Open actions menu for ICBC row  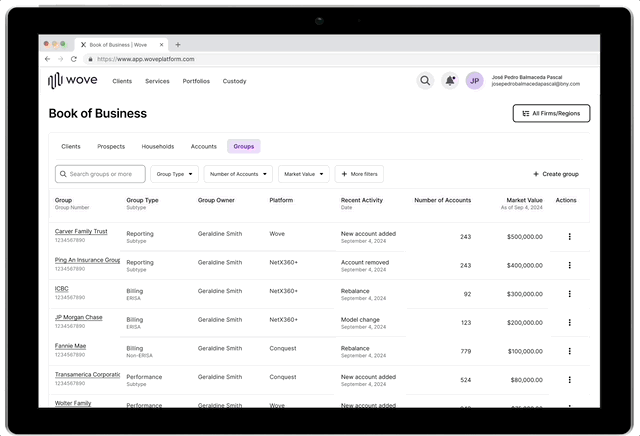point(569,294)
